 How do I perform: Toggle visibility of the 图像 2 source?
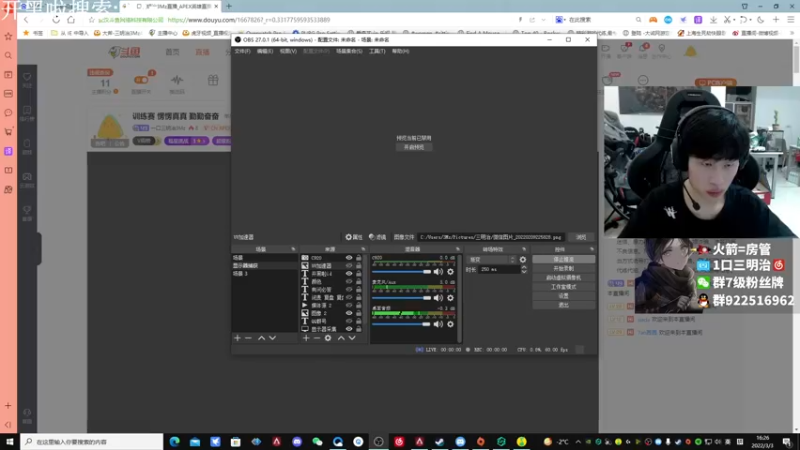point(349,313)
